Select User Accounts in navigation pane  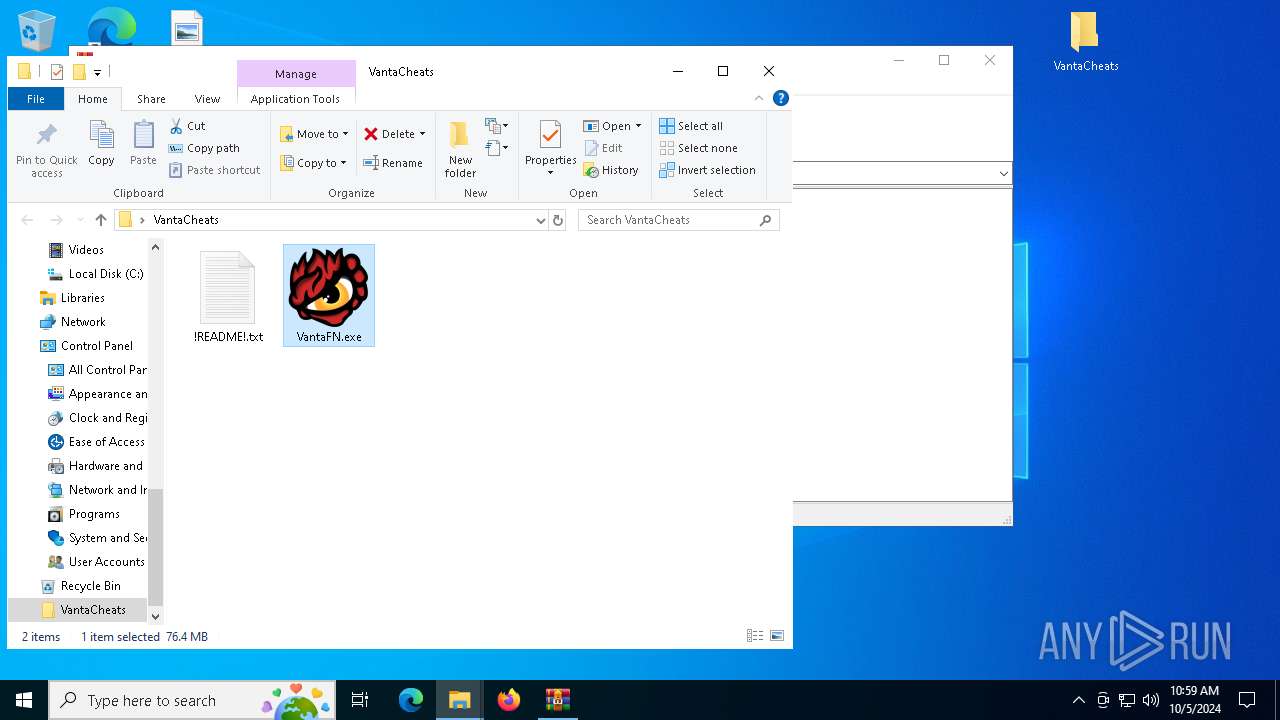click(x=106, y=562)
